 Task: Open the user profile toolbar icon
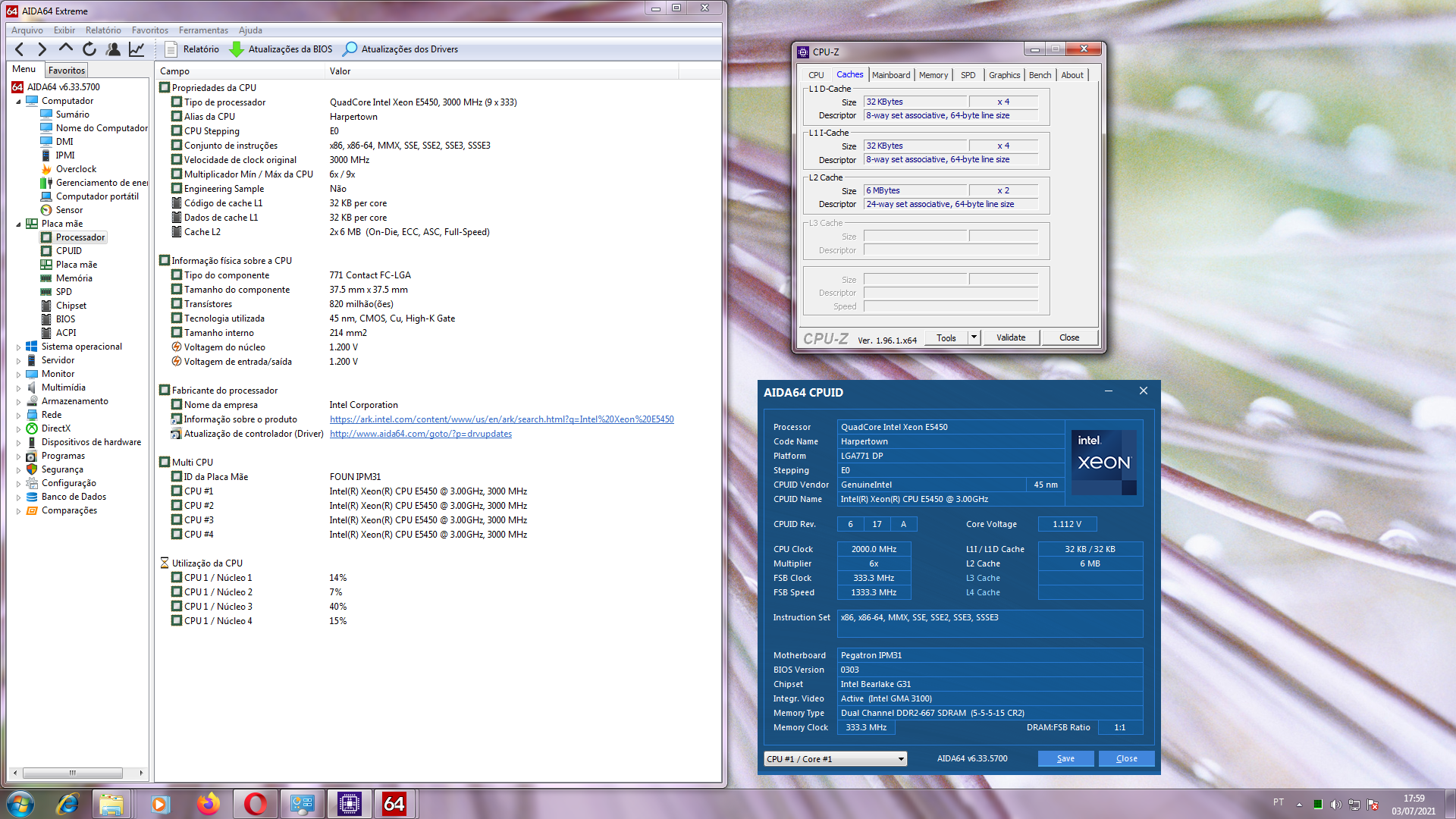tap(113, 49)
